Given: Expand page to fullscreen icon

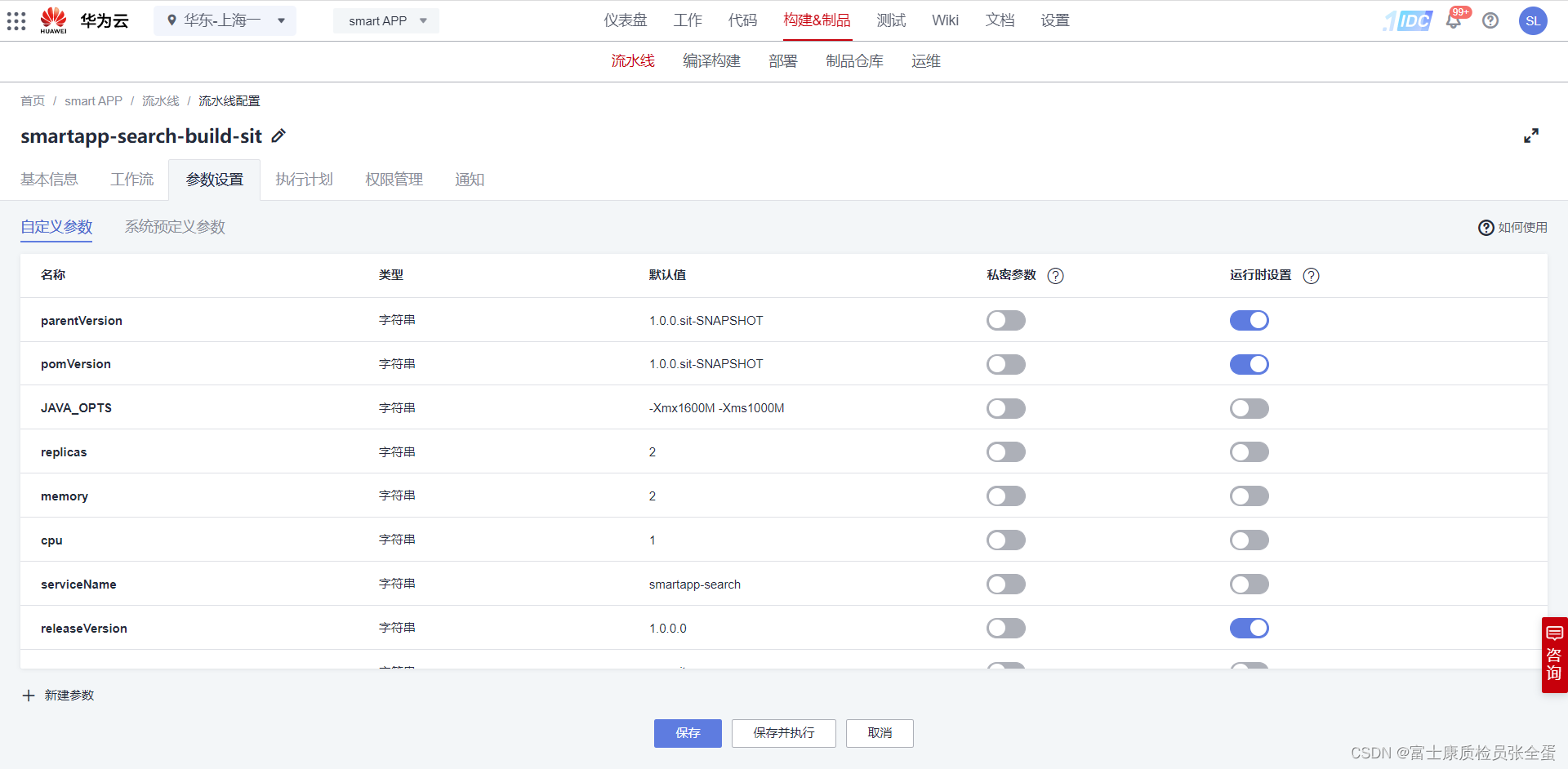Looking at the screenshot, I should coord(1531,136).
